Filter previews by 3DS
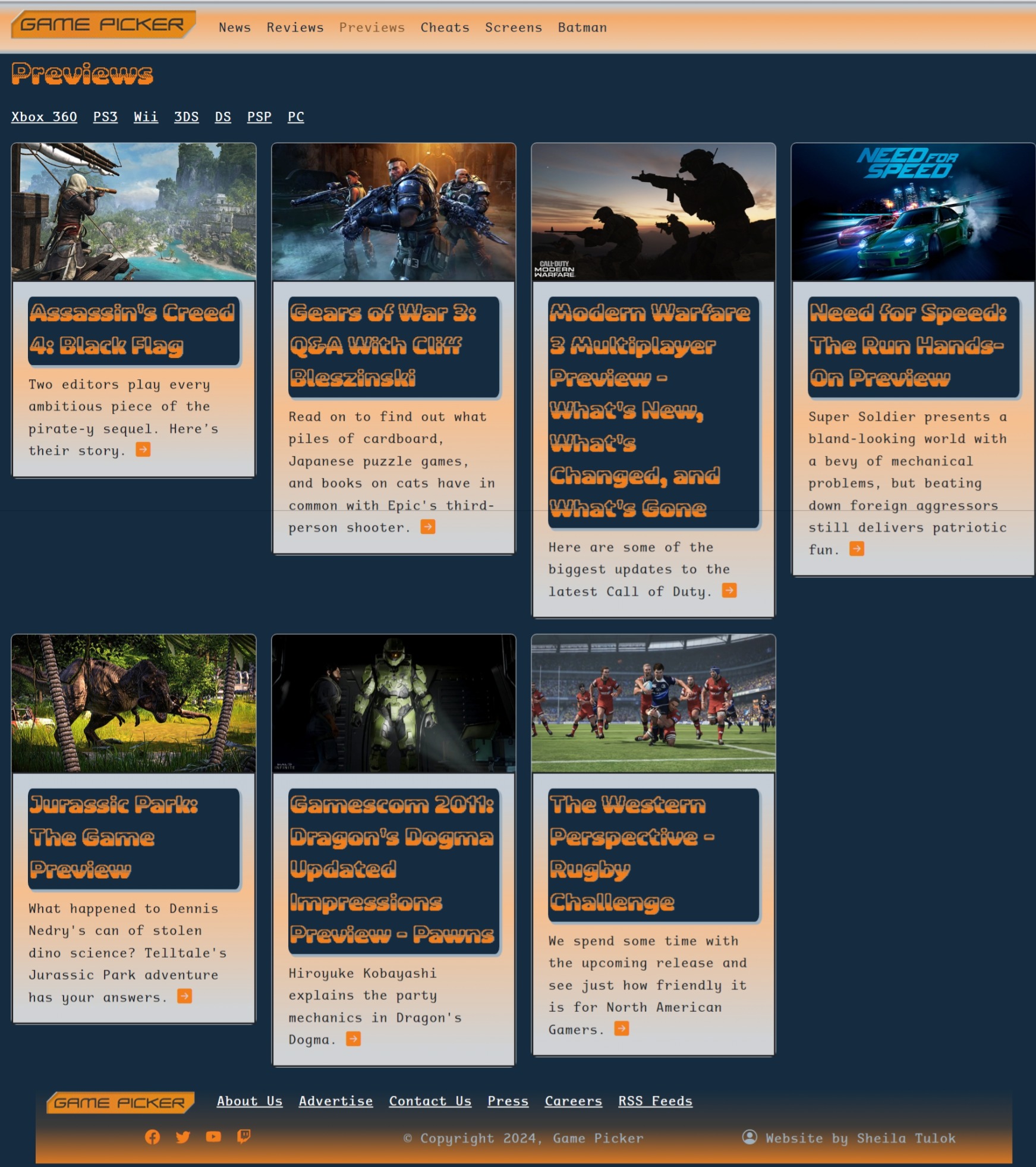The height and width of the screenshot is (1167, 1036). 186,117
